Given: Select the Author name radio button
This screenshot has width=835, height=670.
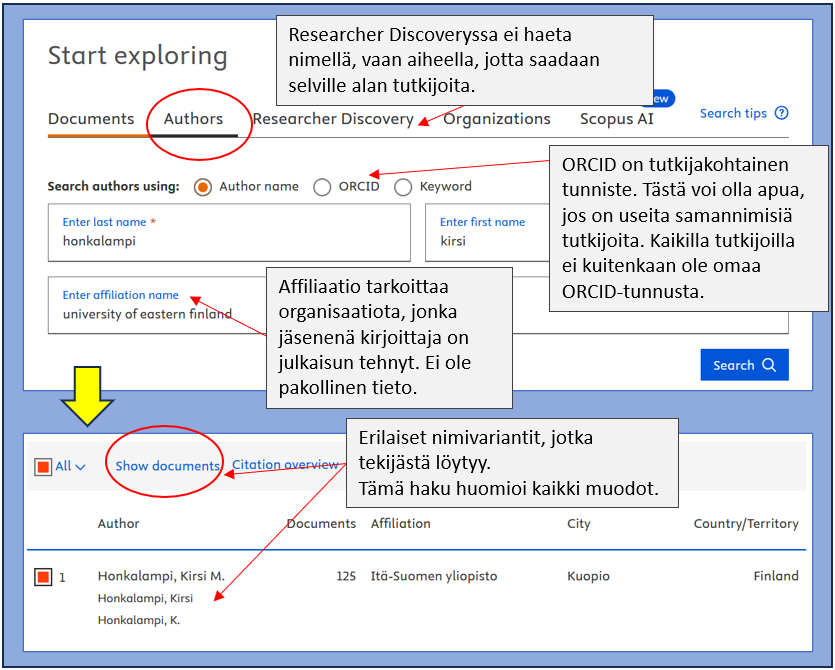Looking at the screenshot, I should click(x=202, y=187).
